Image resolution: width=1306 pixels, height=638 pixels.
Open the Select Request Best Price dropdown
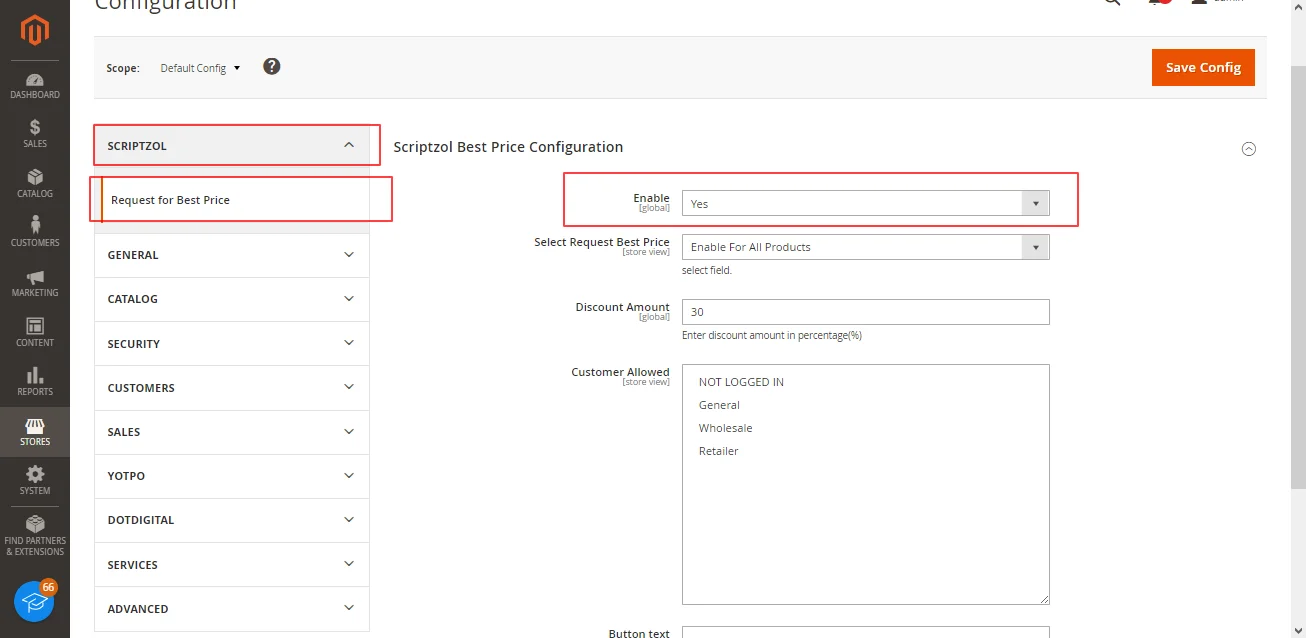pos(866,247)
